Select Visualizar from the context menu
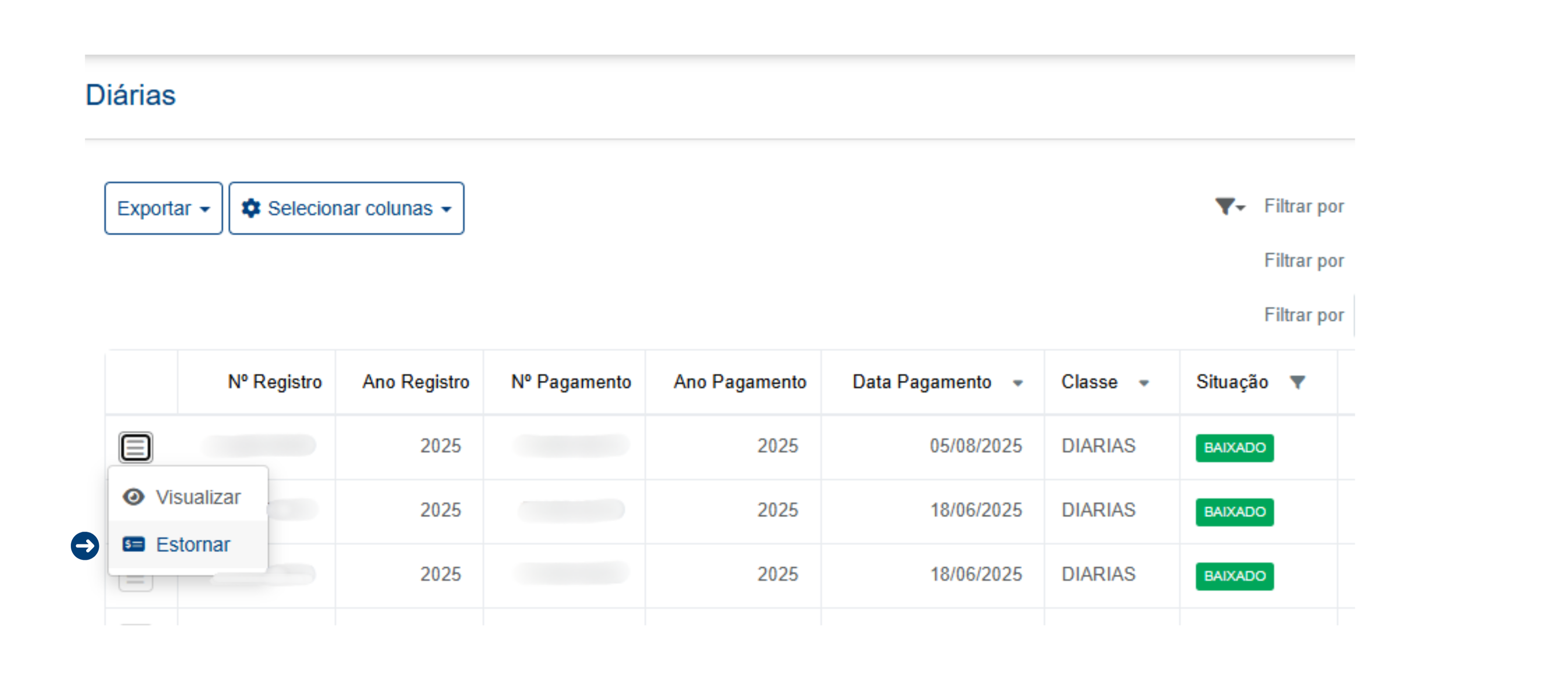This screenshot has height=695, width=1568. 197,497
